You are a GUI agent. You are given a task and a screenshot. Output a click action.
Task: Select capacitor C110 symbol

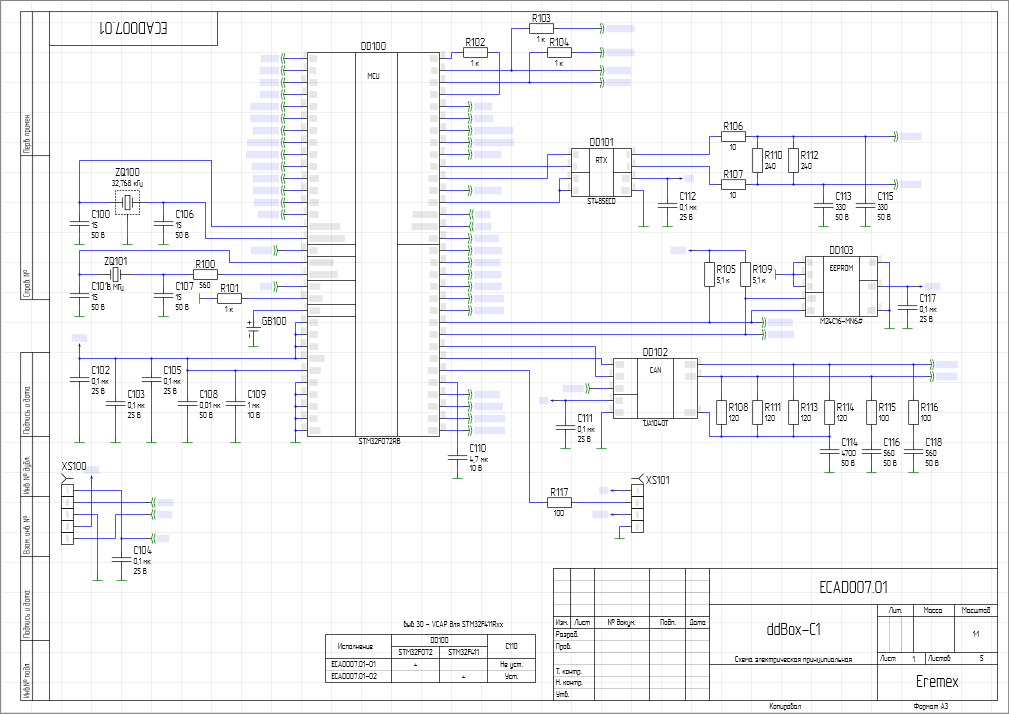[x=456, y=458]
